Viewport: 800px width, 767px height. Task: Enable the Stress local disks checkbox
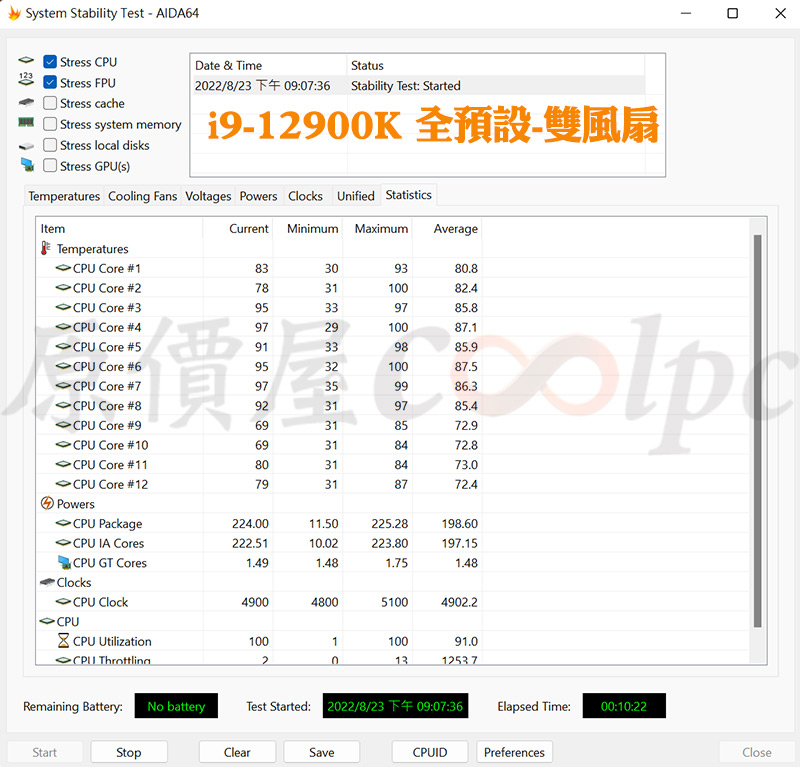(x=50, y=145)
